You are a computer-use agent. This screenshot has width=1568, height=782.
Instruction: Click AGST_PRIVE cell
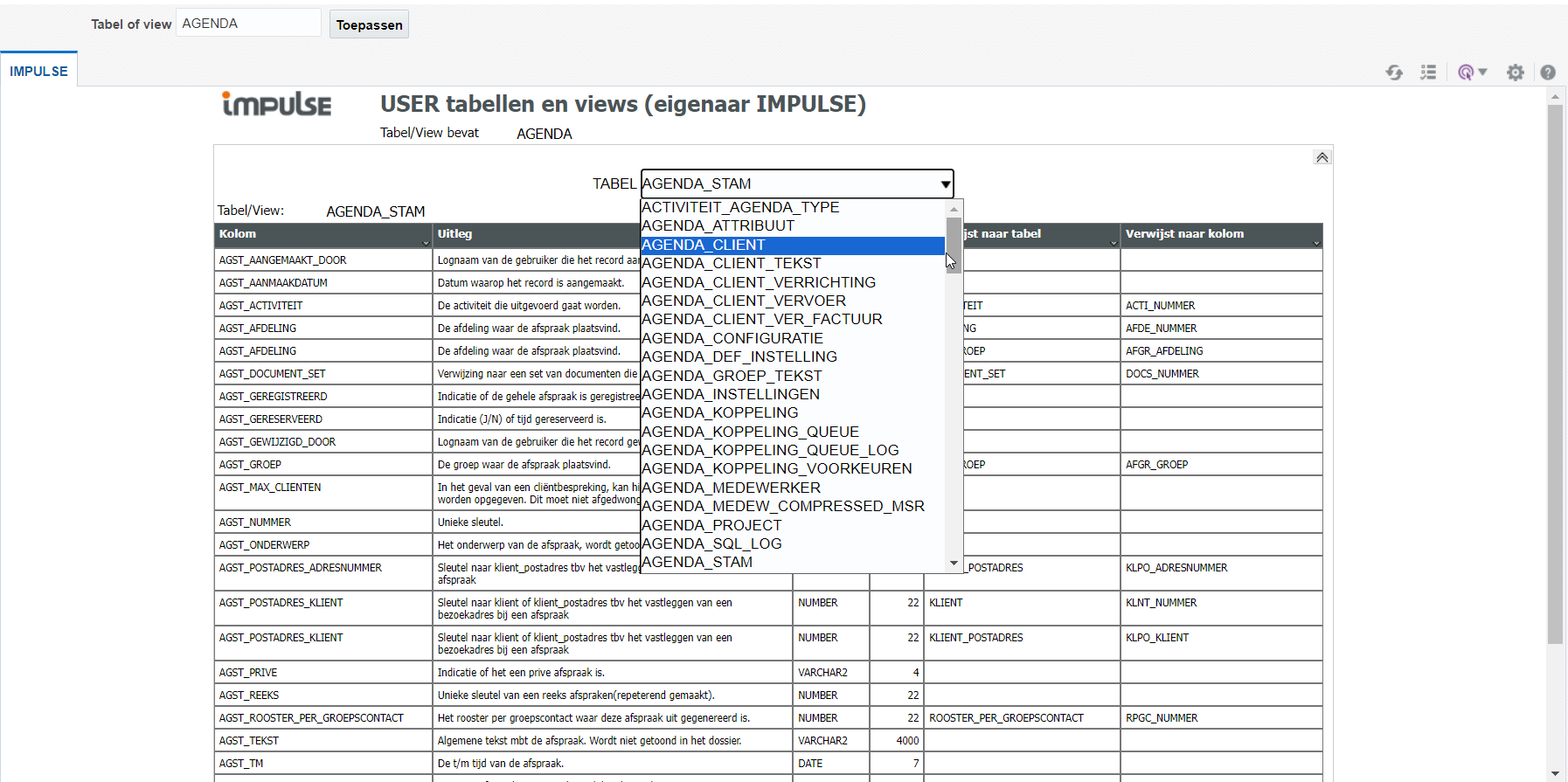[x=323, y=673]
